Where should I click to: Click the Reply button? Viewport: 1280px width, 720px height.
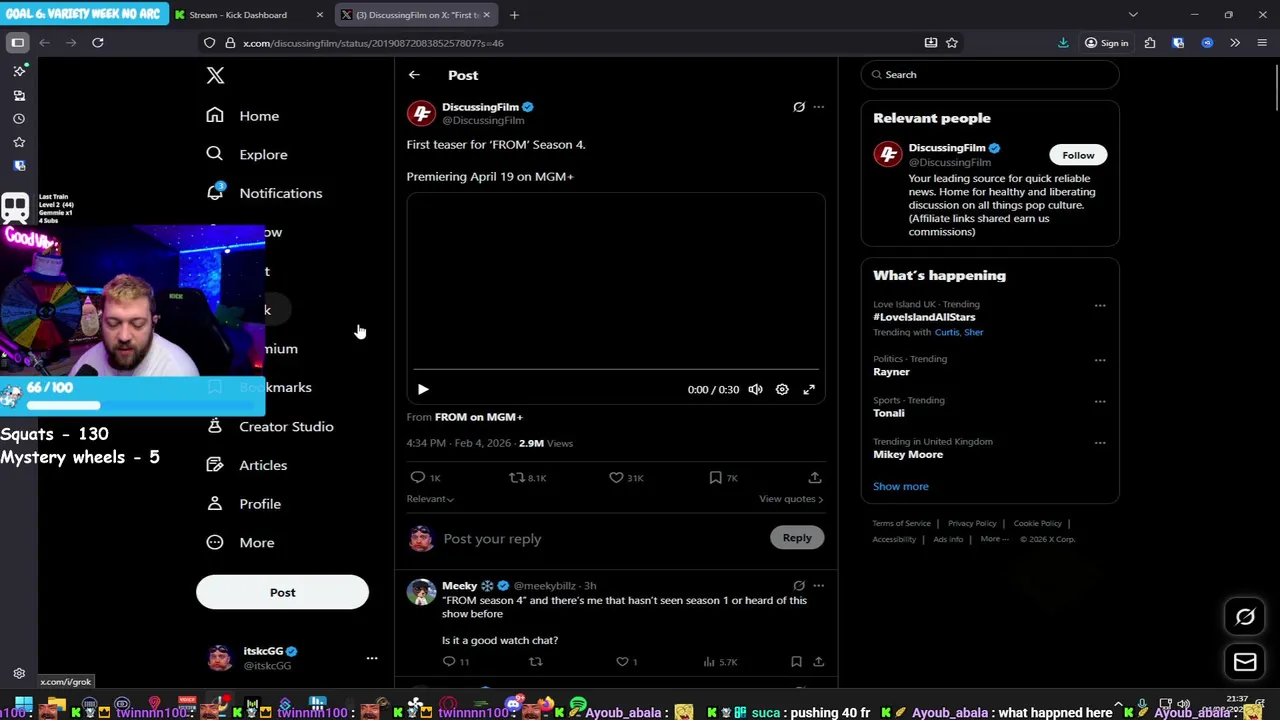pos(797,538)
